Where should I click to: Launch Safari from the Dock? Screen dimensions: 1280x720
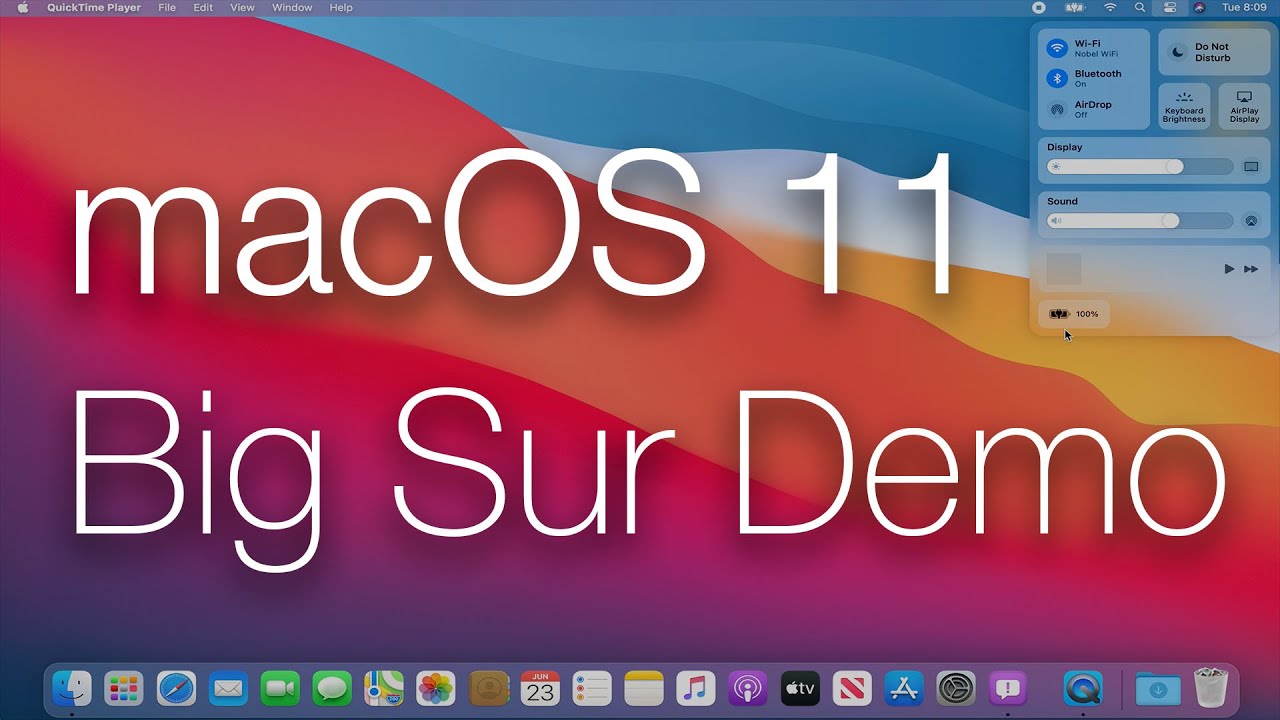pos(176,688)
